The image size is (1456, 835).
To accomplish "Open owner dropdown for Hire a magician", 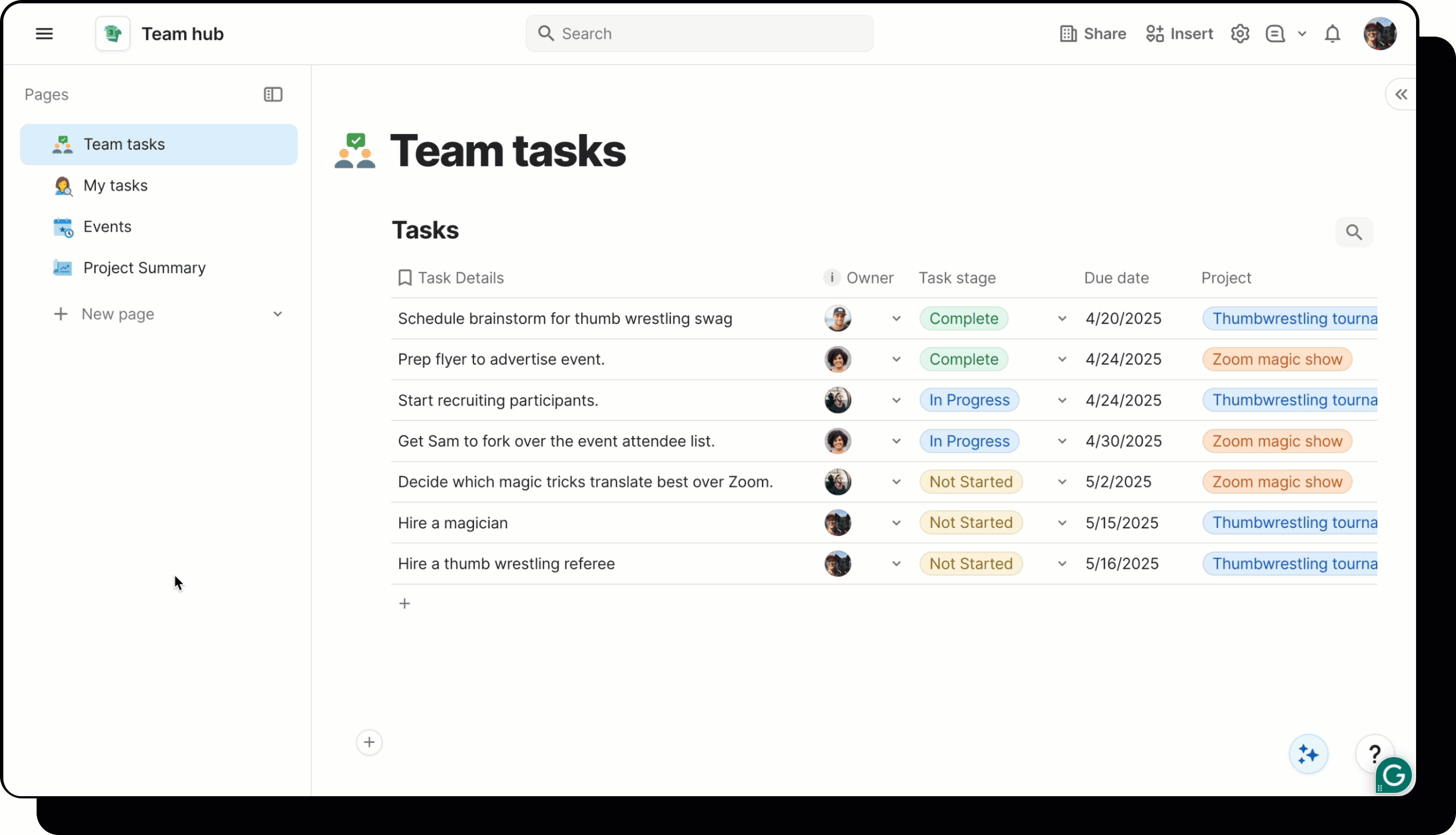I will coord(897,523).
